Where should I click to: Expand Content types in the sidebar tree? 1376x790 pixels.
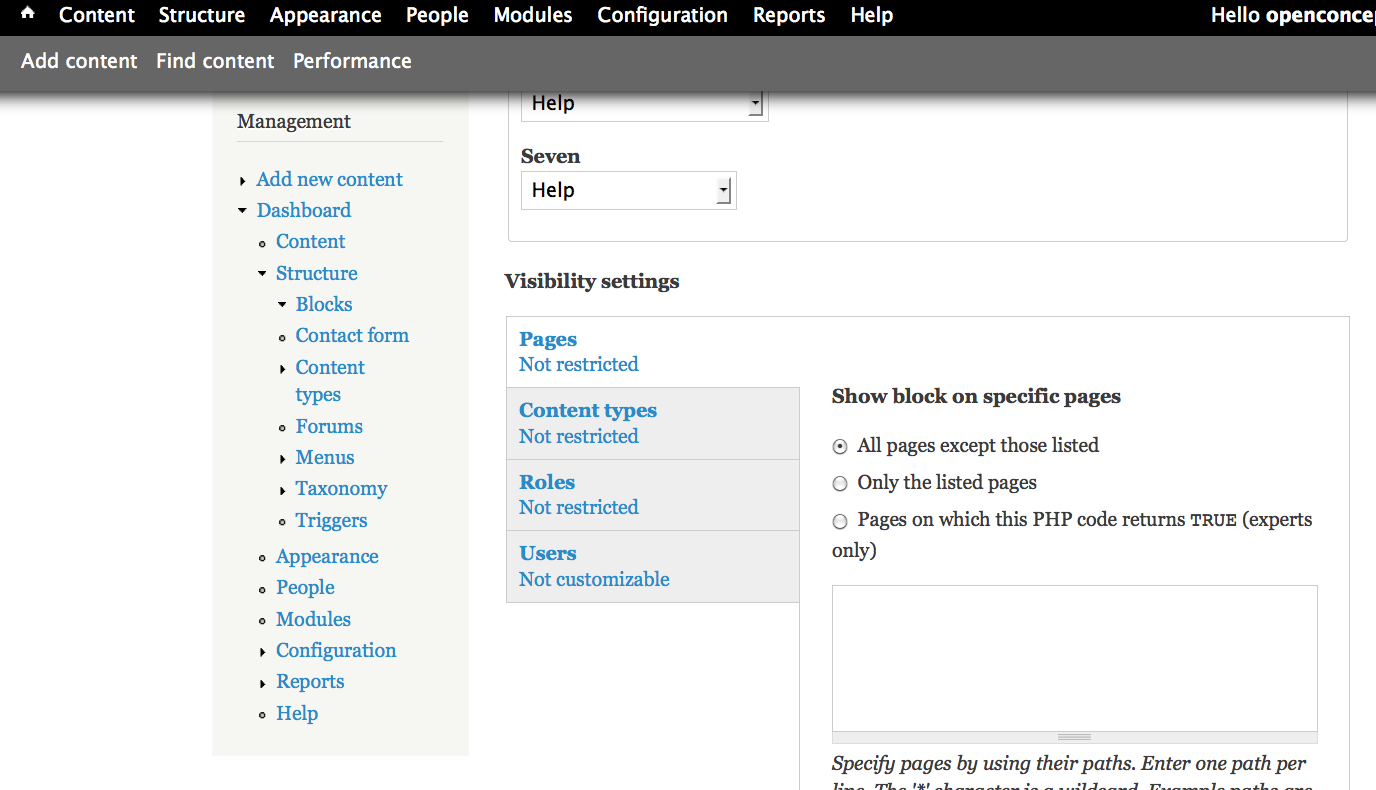pyautogui.click(x=281, y=367)
